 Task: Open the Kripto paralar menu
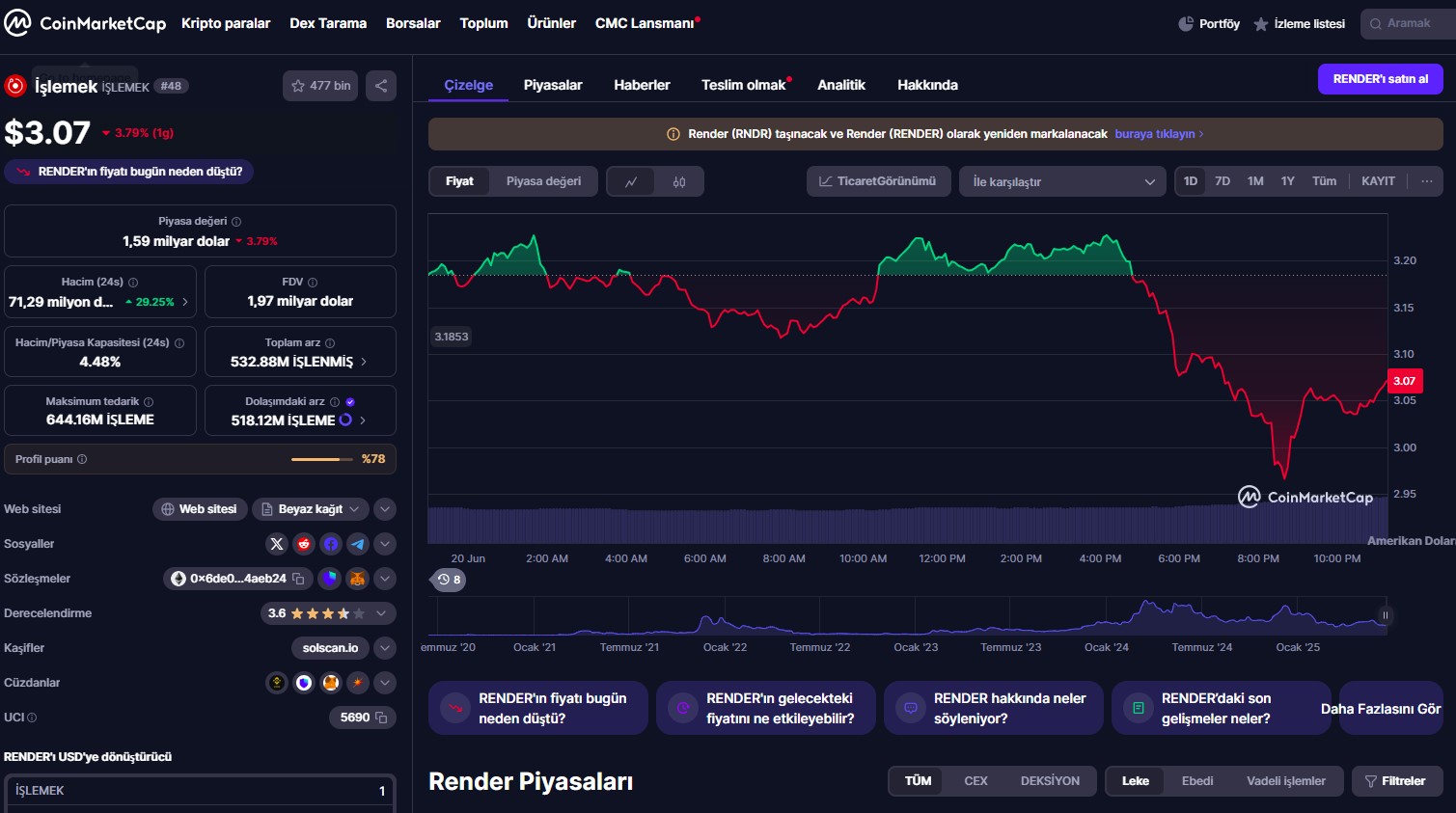[226, 23]
